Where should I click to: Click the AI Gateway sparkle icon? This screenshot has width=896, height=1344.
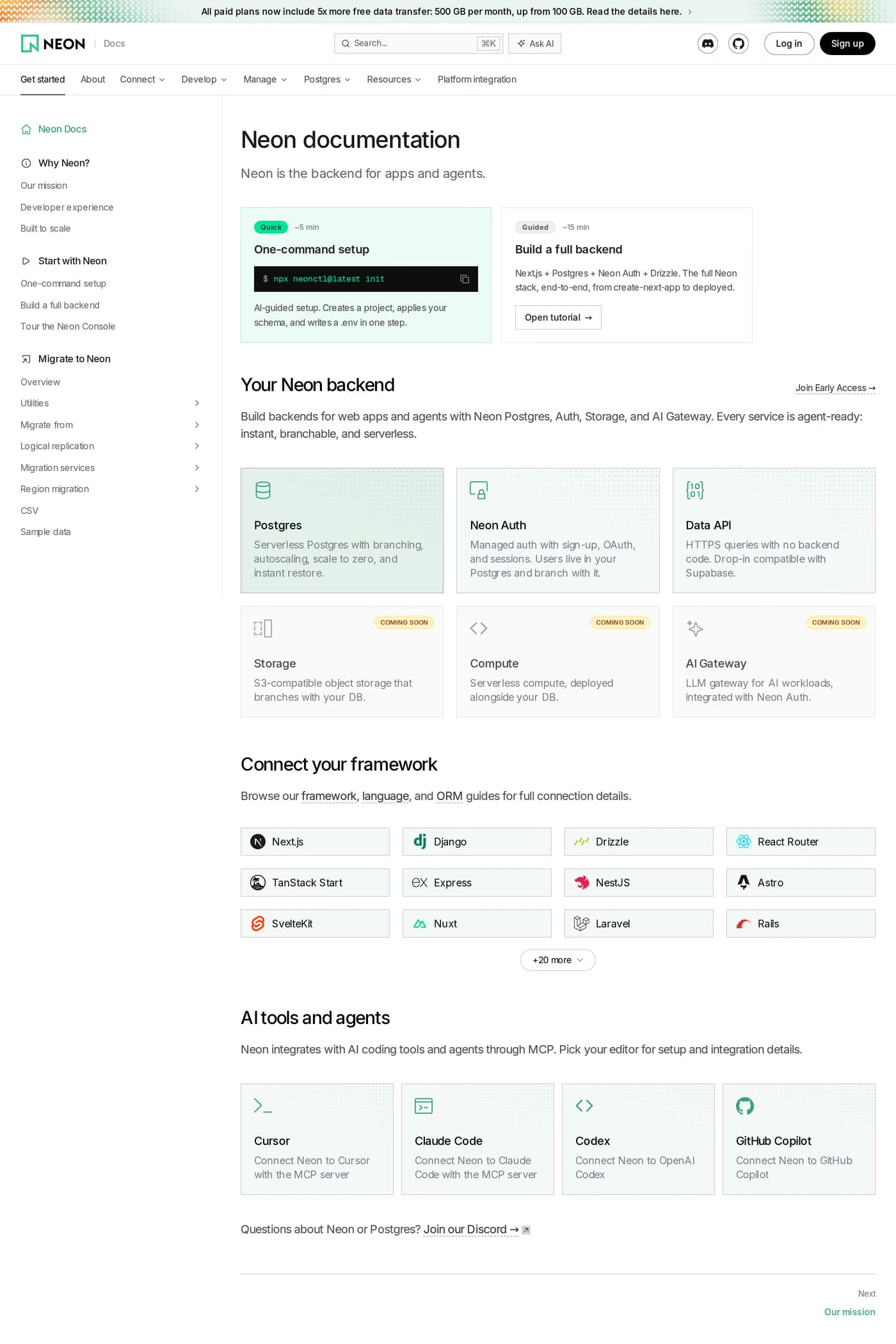(695, 628)
